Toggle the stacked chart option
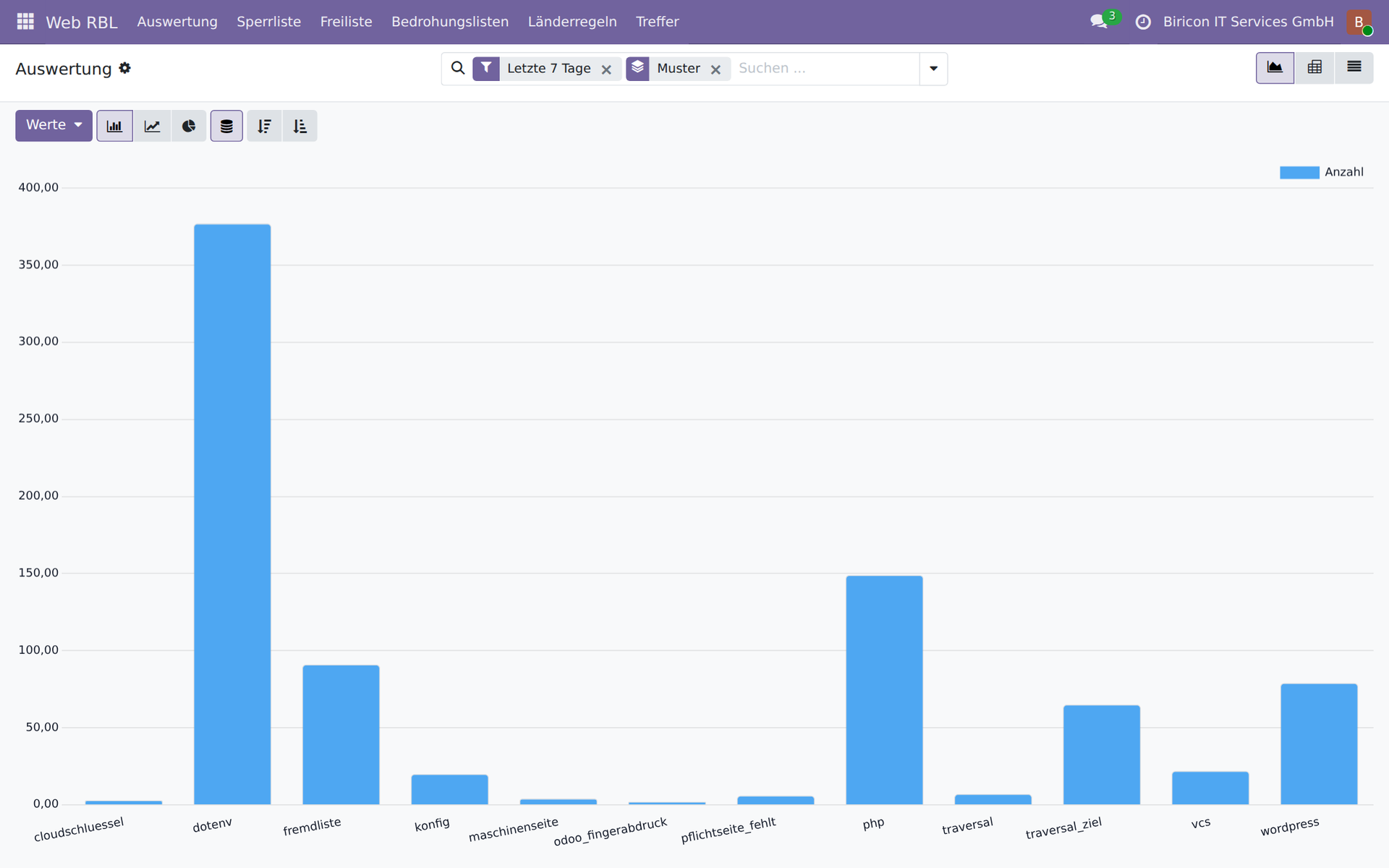Screen dimensions: 1389x868 click(x=226, y=126)
